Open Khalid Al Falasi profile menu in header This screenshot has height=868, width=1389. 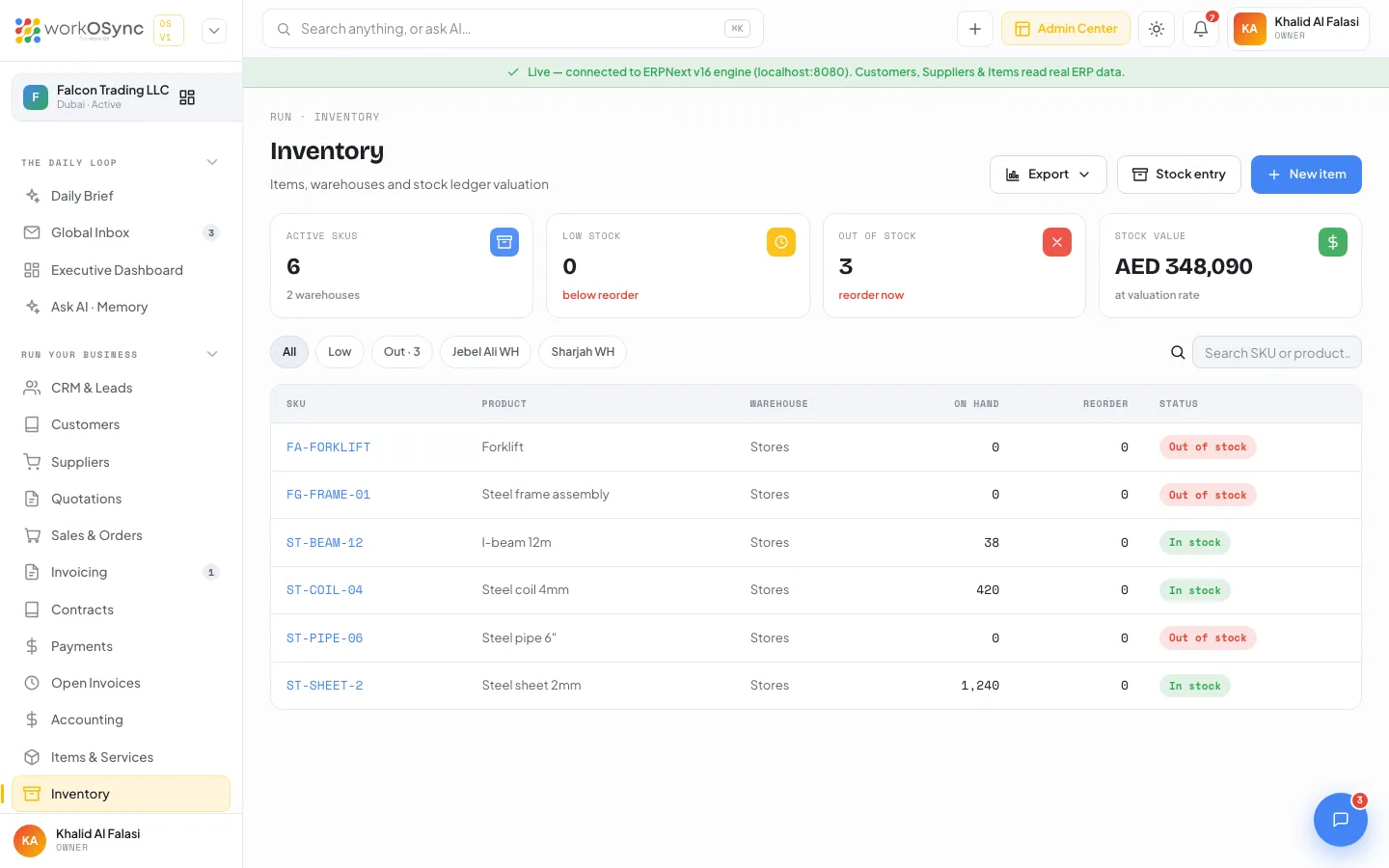pos(1298,29)
